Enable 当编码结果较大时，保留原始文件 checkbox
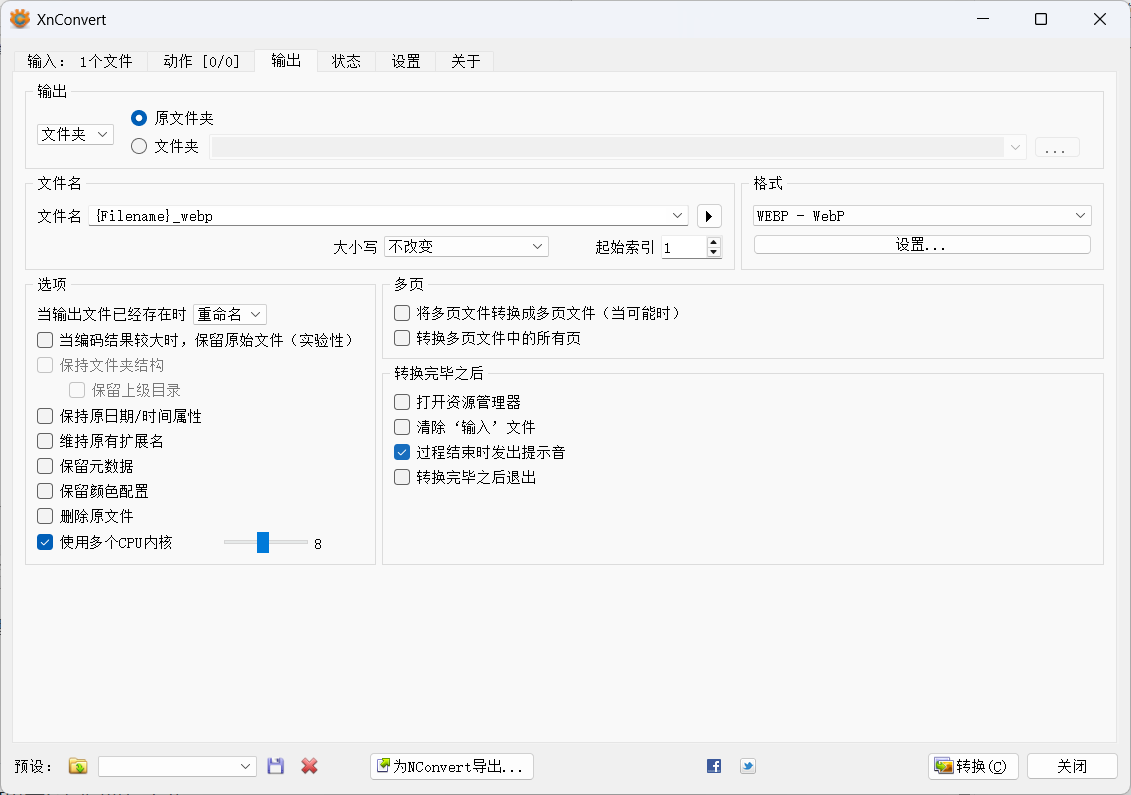 [x=45, y=340]
